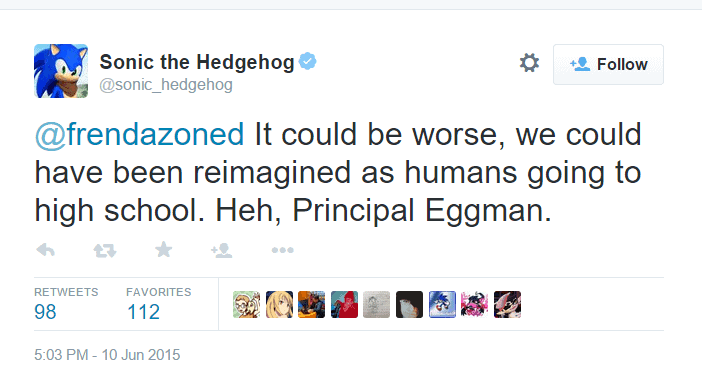This screenshot has width=702, height=384.
Task: Click the blonde anime girl avatar
Action: [x=279, y=304]
